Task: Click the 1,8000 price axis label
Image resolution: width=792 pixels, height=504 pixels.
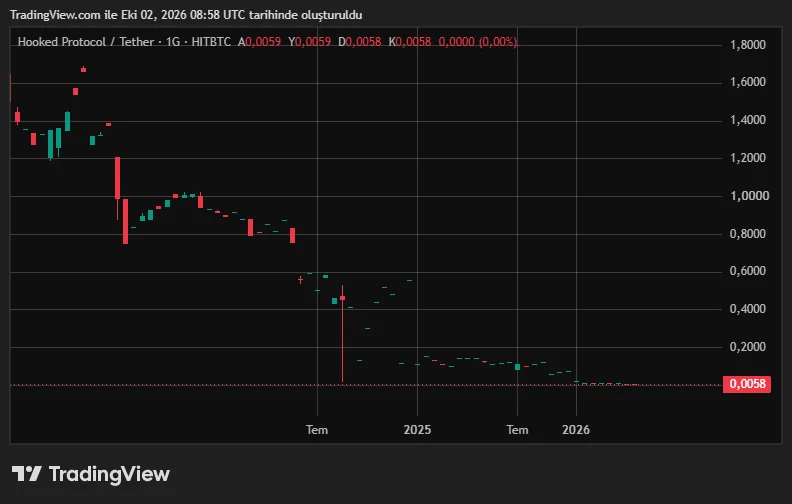Action: tap(748, 45)
